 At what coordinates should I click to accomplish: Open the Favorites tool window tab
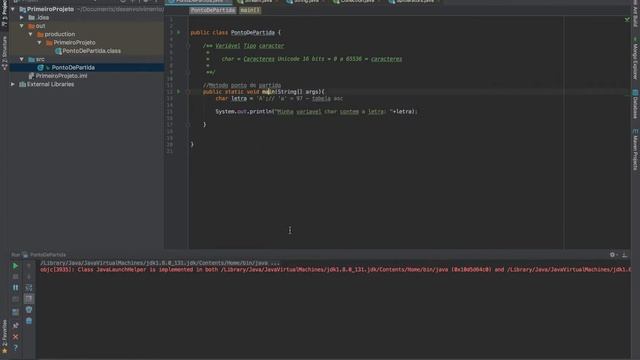[4, 337]
